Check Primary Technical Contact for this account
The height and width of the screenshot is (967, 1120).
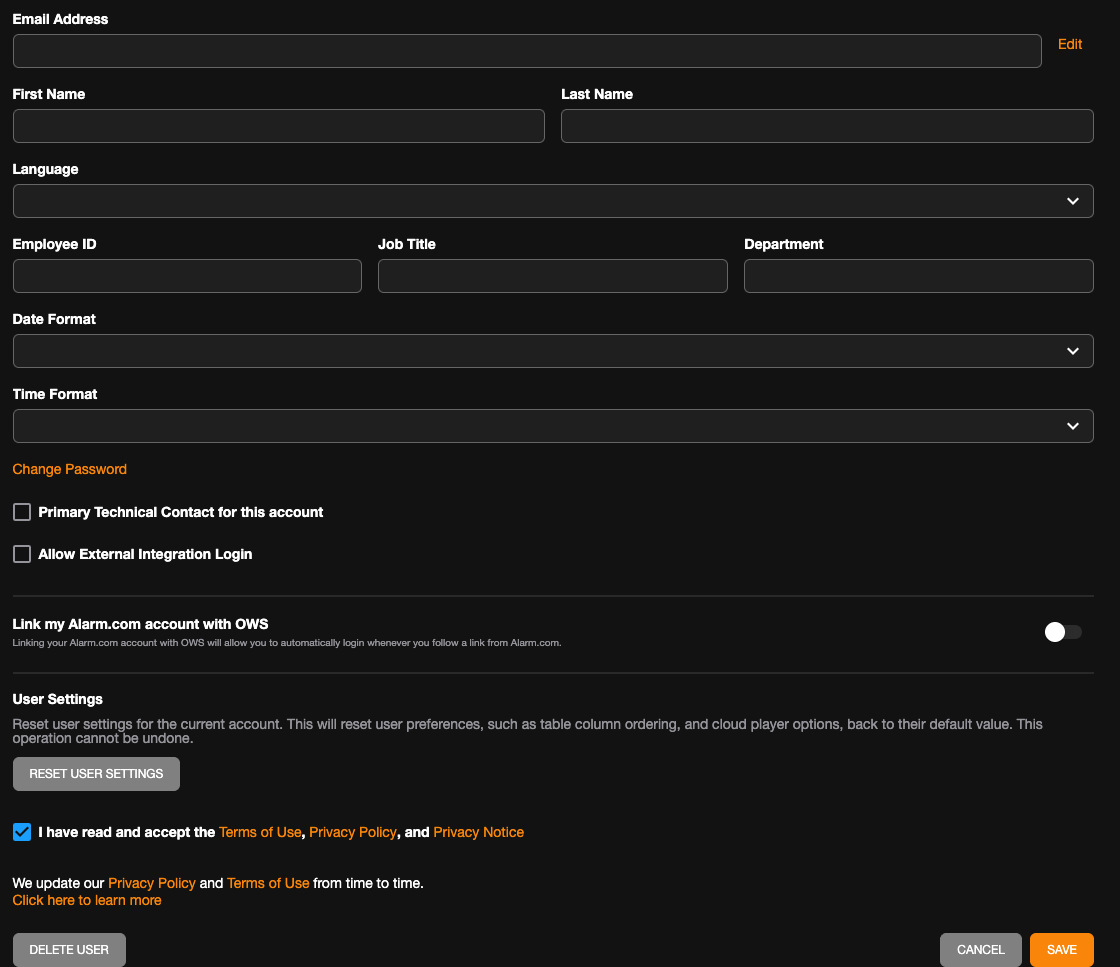22,512
